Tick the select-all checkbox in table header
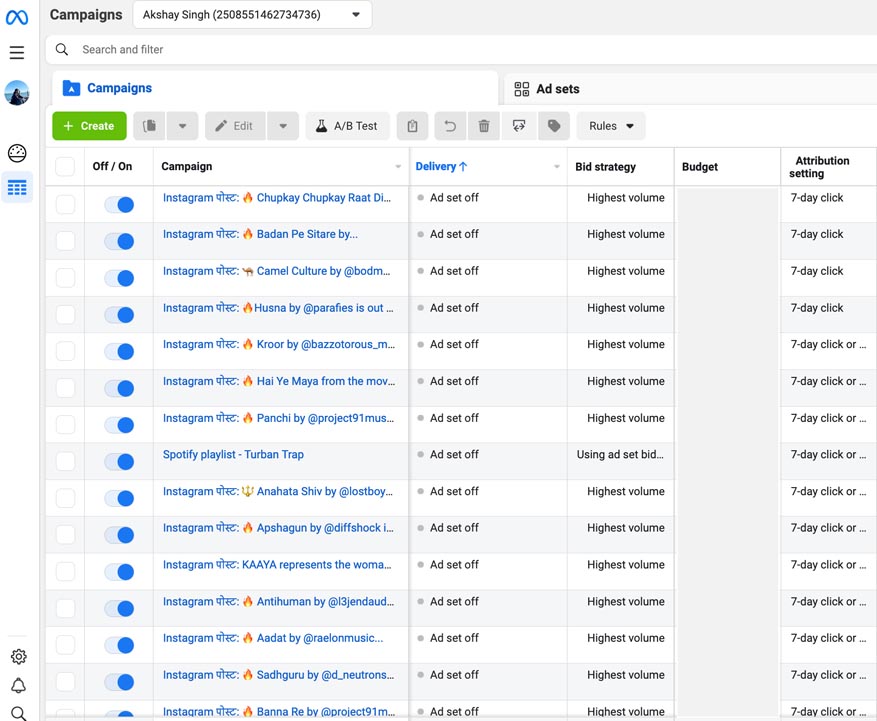This screenshot has width=877, height=721. pos(65,167)
